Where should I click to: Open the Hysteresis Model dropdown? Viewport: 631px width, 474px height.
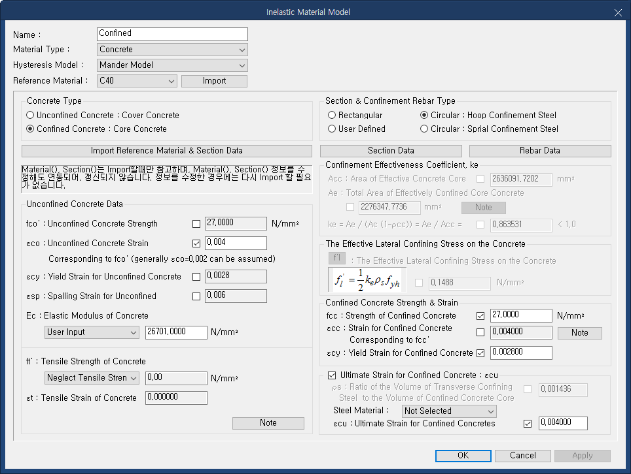click(x=172, y=65)
